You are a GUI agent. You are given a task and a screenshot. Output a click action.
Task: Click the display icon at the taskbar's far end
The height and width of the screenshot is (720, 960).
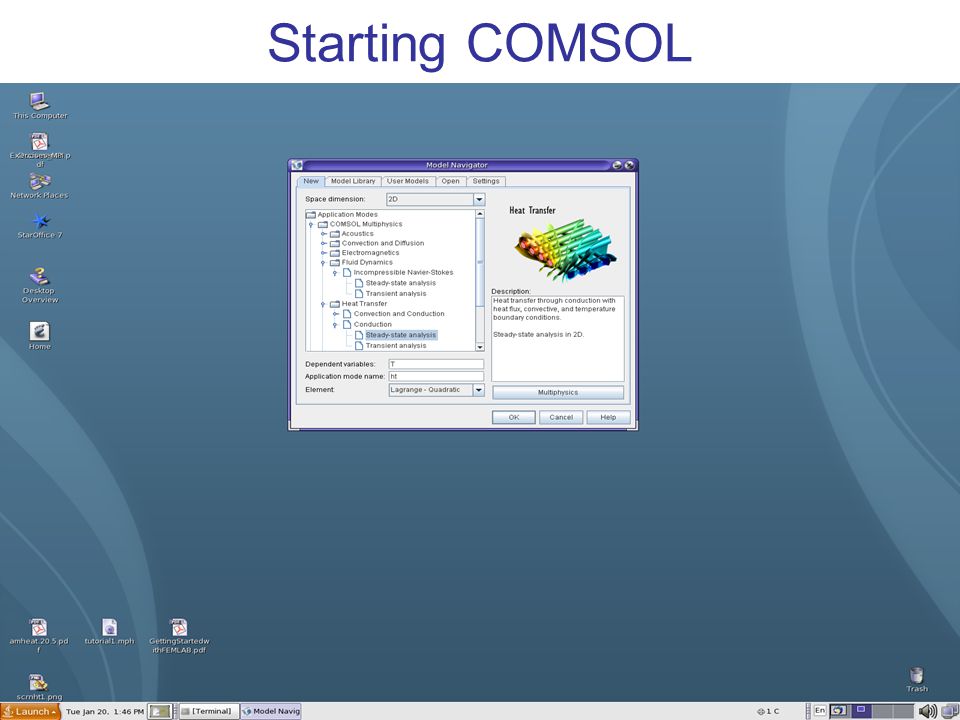click(949, 711)
